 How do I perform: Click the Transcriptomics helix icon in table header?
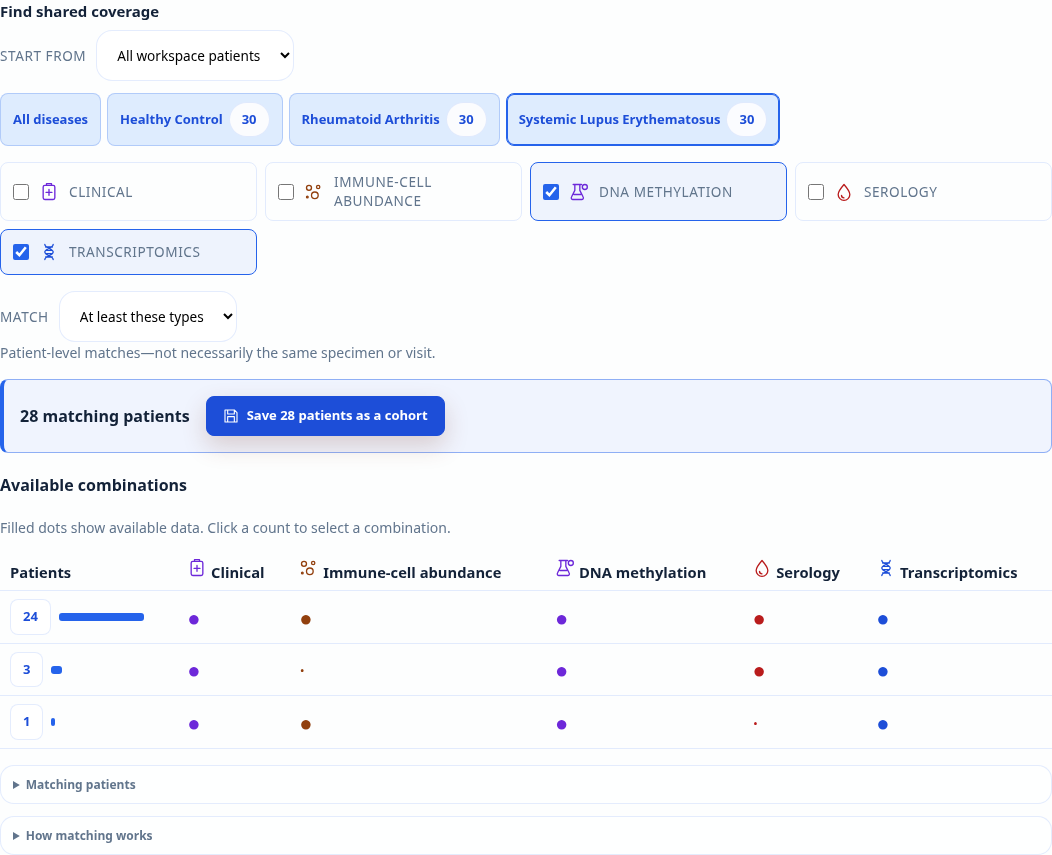pyautogui.click(x=886, y=568)
